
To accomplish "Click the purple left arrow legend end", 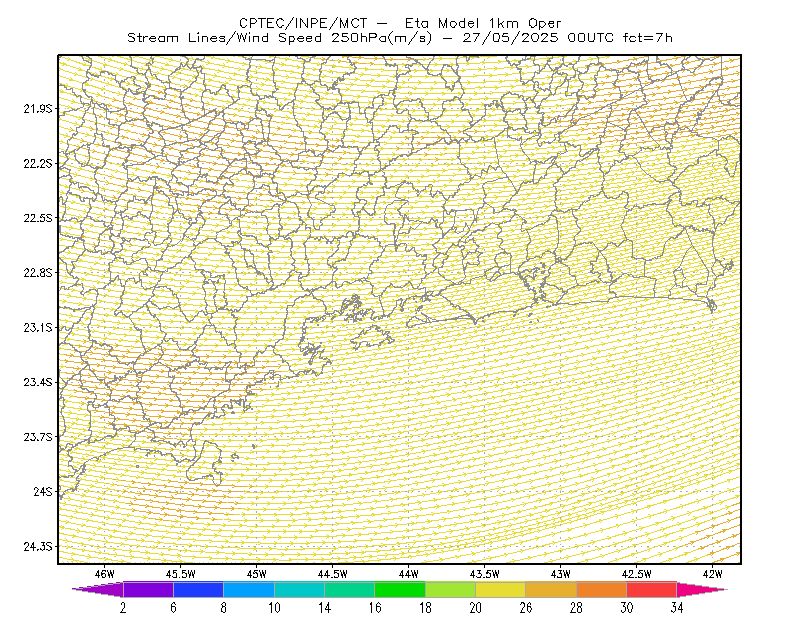I will [98, 589].
